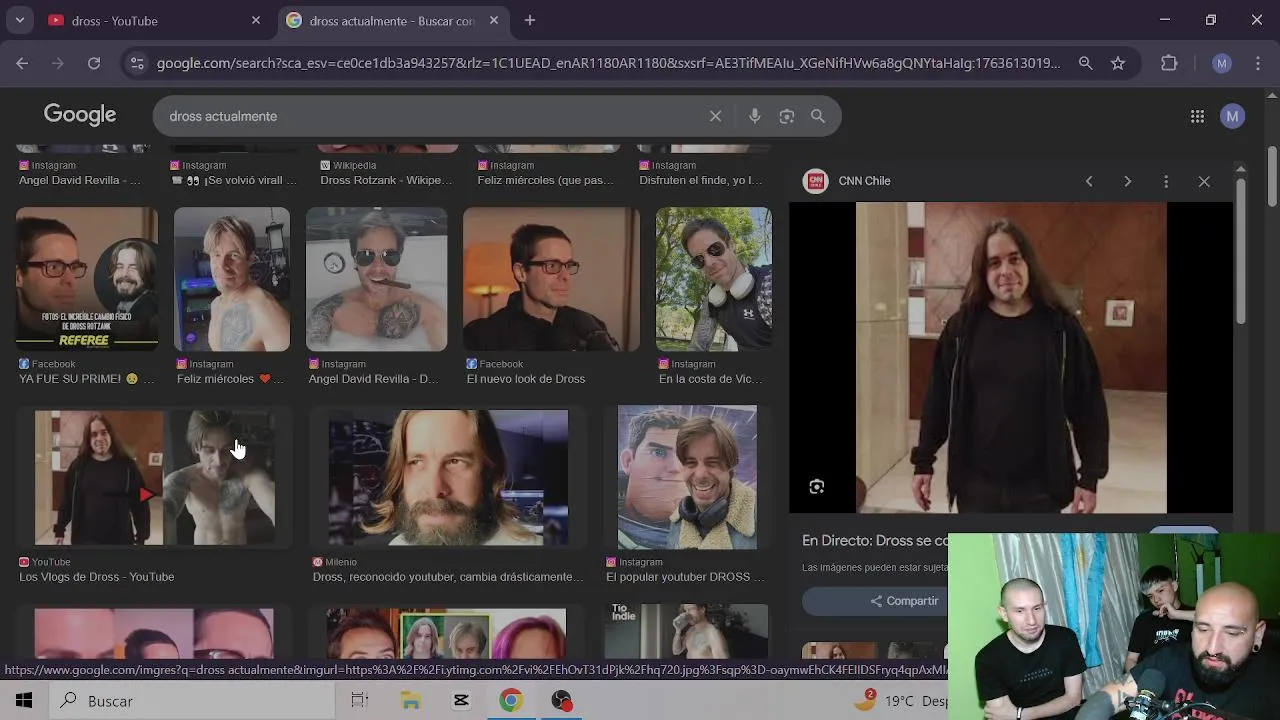1280x720 pixels.
Task: Open the Google apps grid
Action: (1197, 116)
